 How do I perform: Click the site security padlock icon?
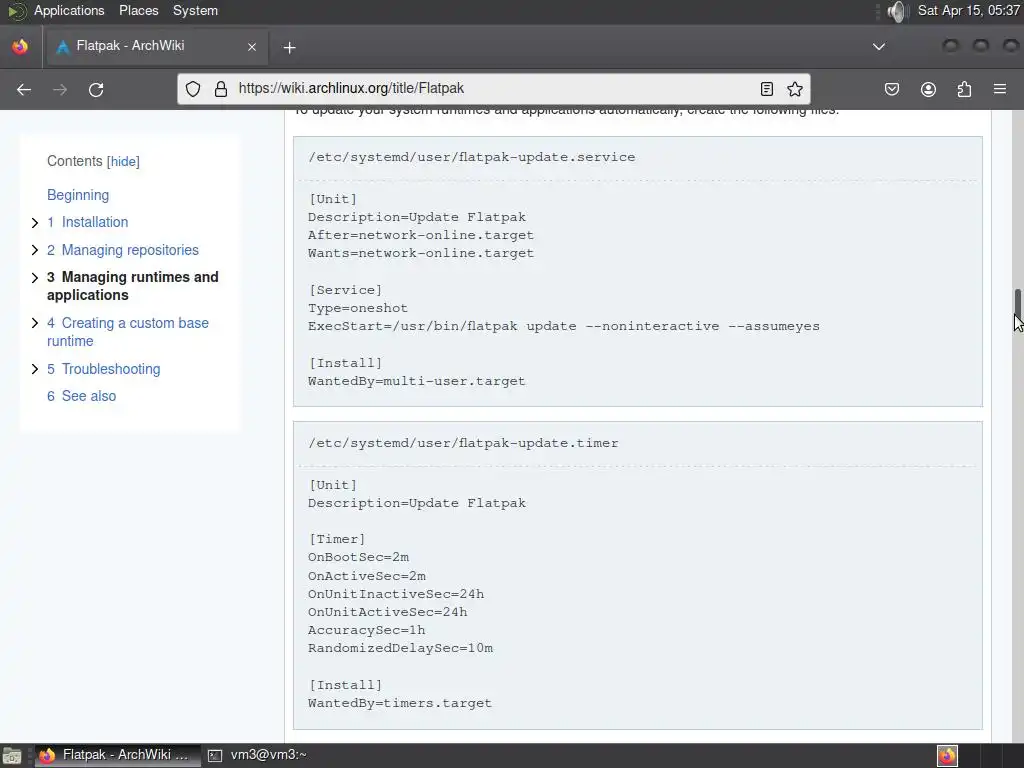[x=221, y=89]
